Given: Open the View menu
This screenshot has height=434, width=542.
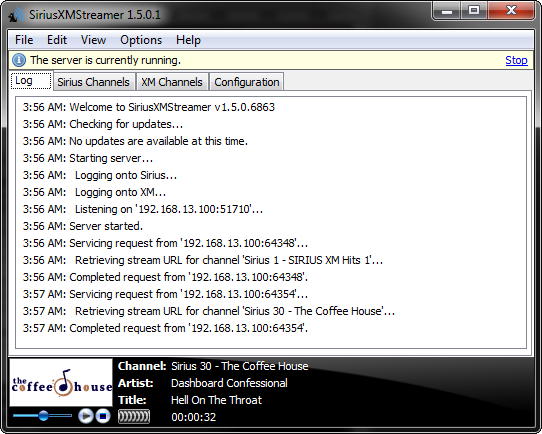Looking at the screenshot, I should (x=93, y=40).
